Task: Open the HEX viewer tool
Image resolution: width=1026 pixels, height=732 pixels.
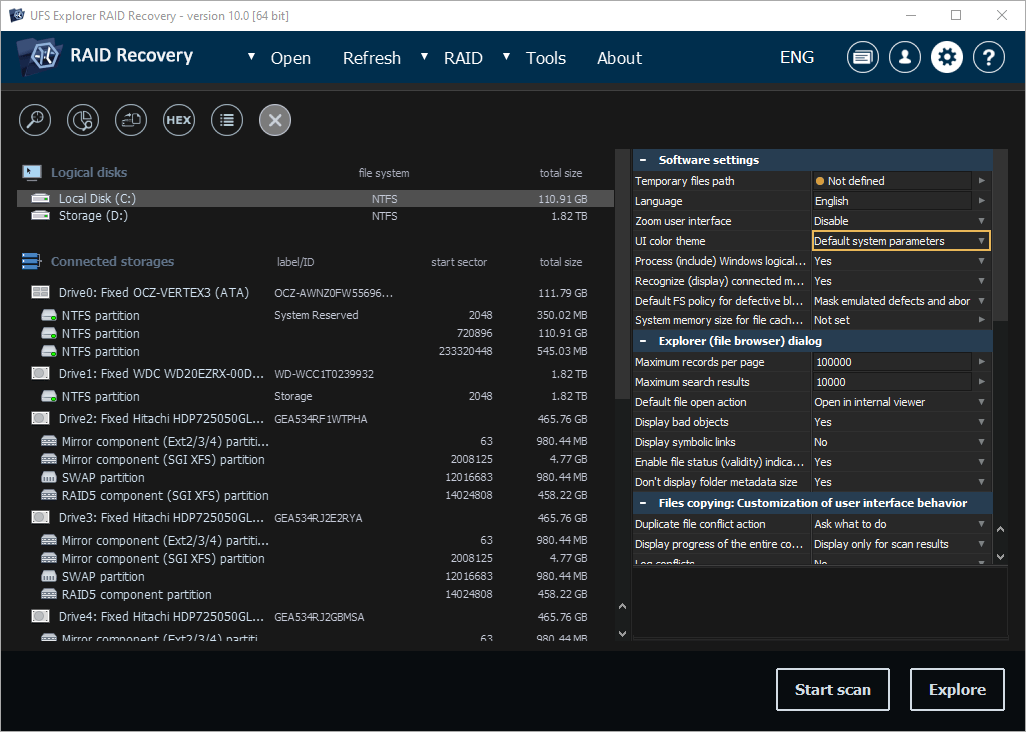Action: pos(179,120)
